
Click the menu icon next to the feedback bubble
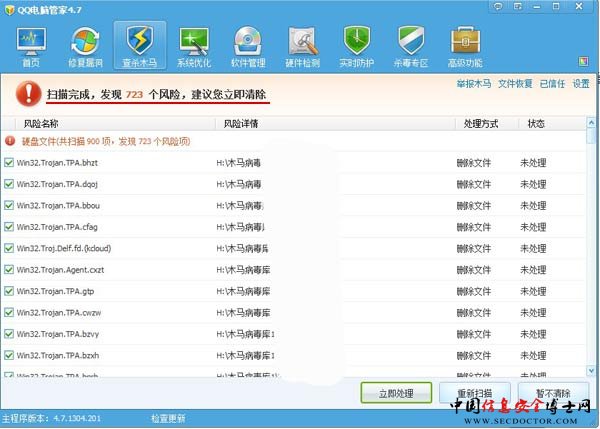518,6
